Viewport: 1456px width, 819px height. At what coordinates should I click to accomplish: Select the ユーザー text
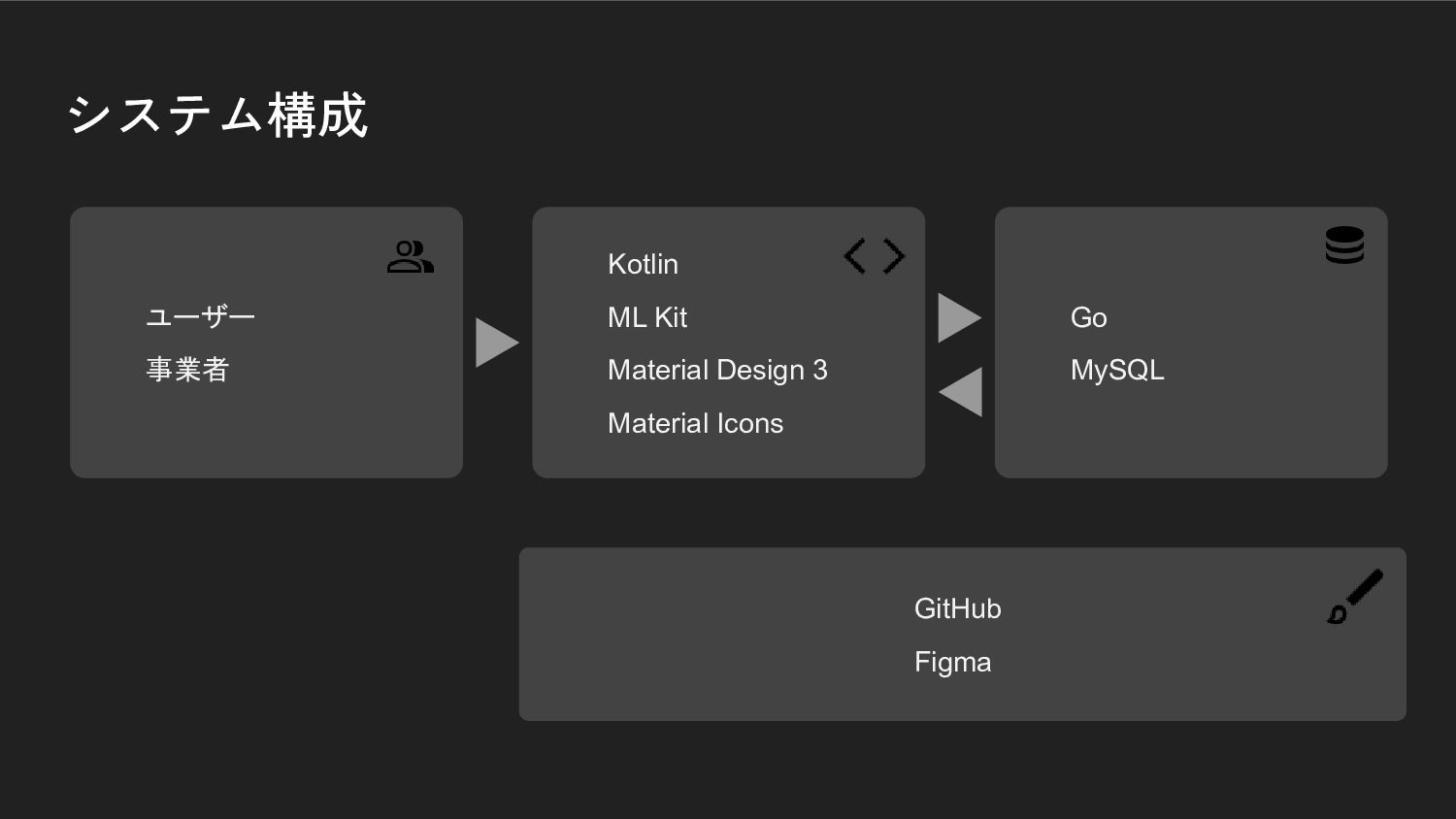point(201,317)
